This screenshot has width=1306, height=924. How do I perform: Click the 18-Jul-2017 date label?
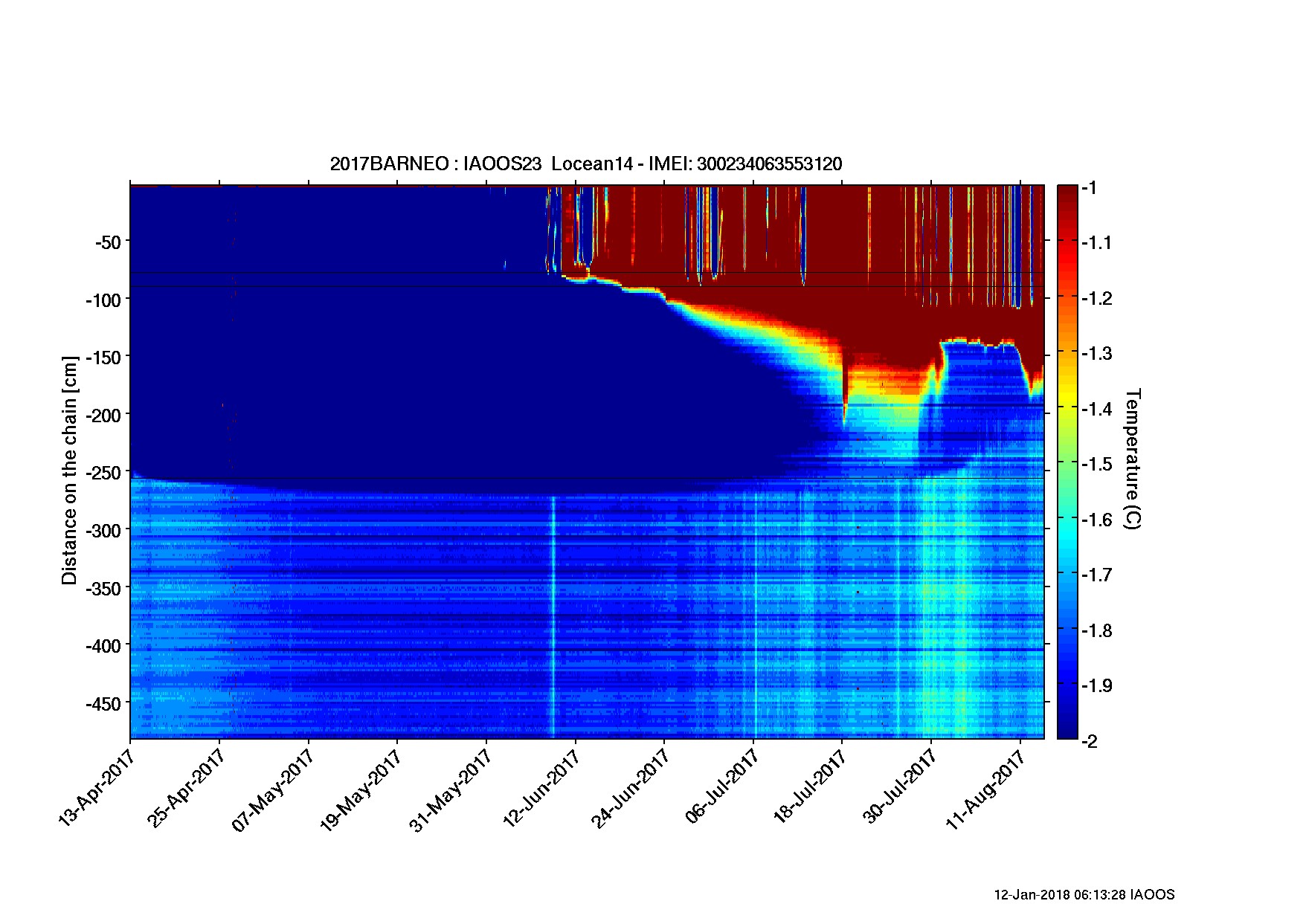[808, 786]
